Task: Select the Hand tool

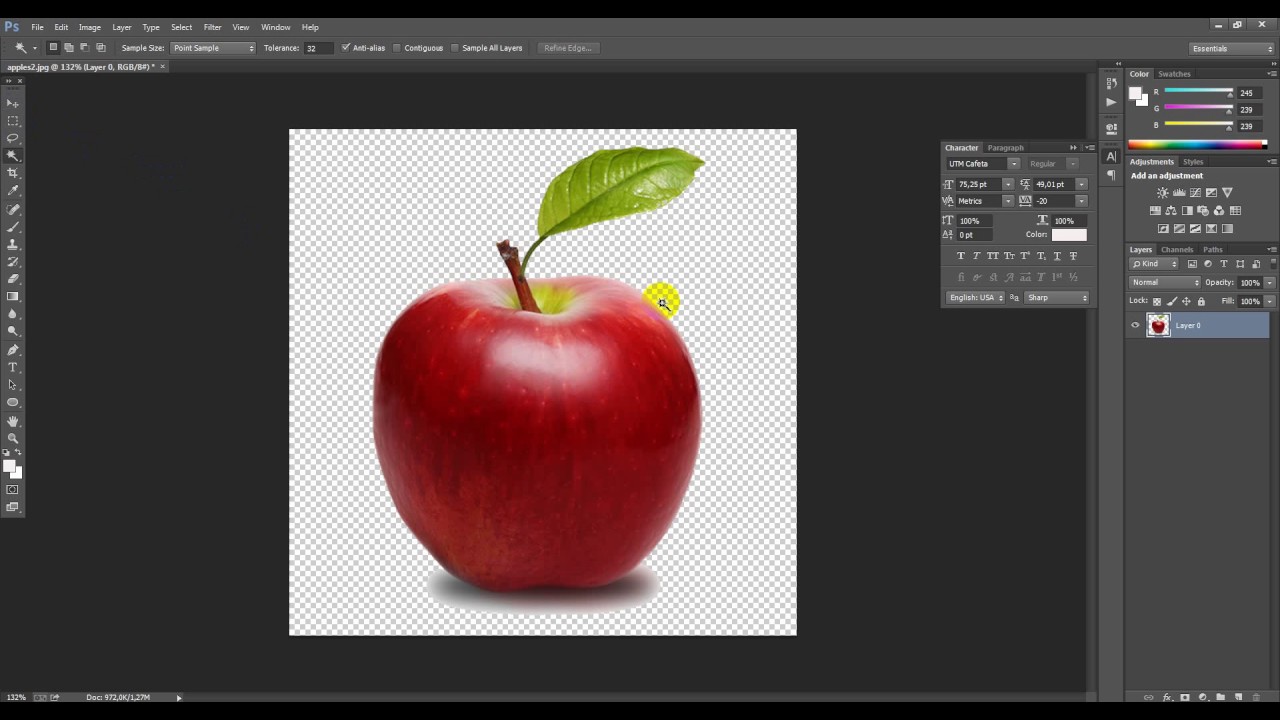Action: point(13,421)
